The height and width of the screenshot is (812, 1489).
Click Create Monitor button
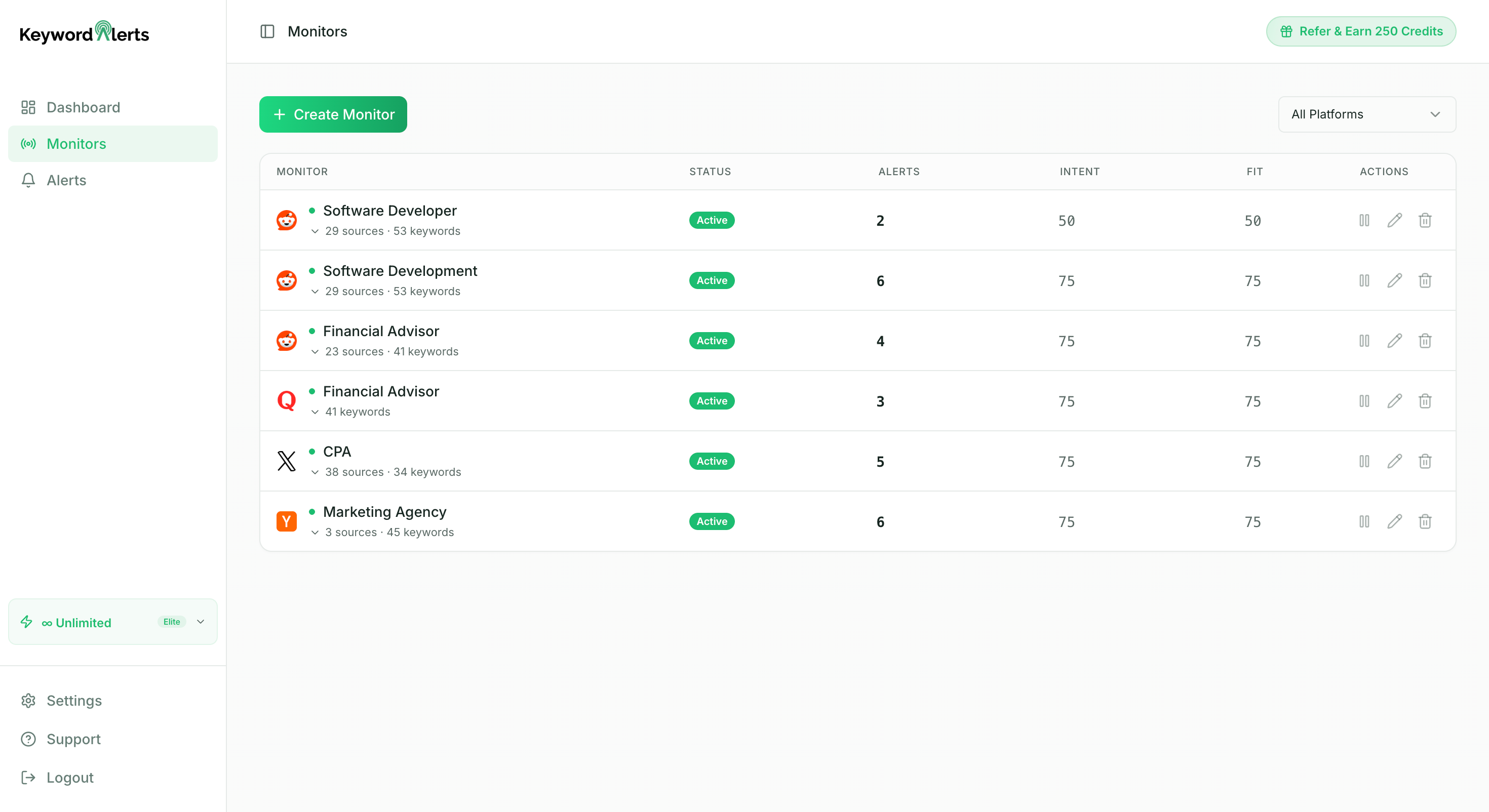point(333,114)
